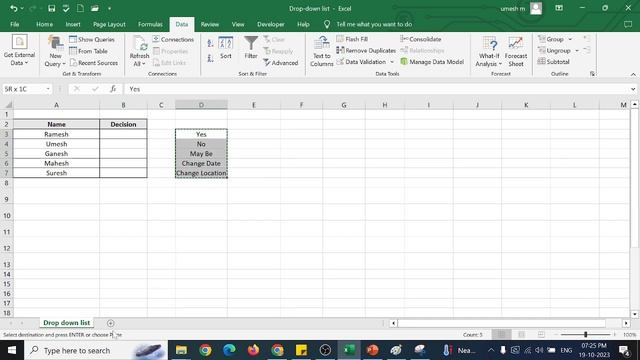This screenshot has height=360, width=640.
Task: Open the Sort dialog
Action: [226, 48]
